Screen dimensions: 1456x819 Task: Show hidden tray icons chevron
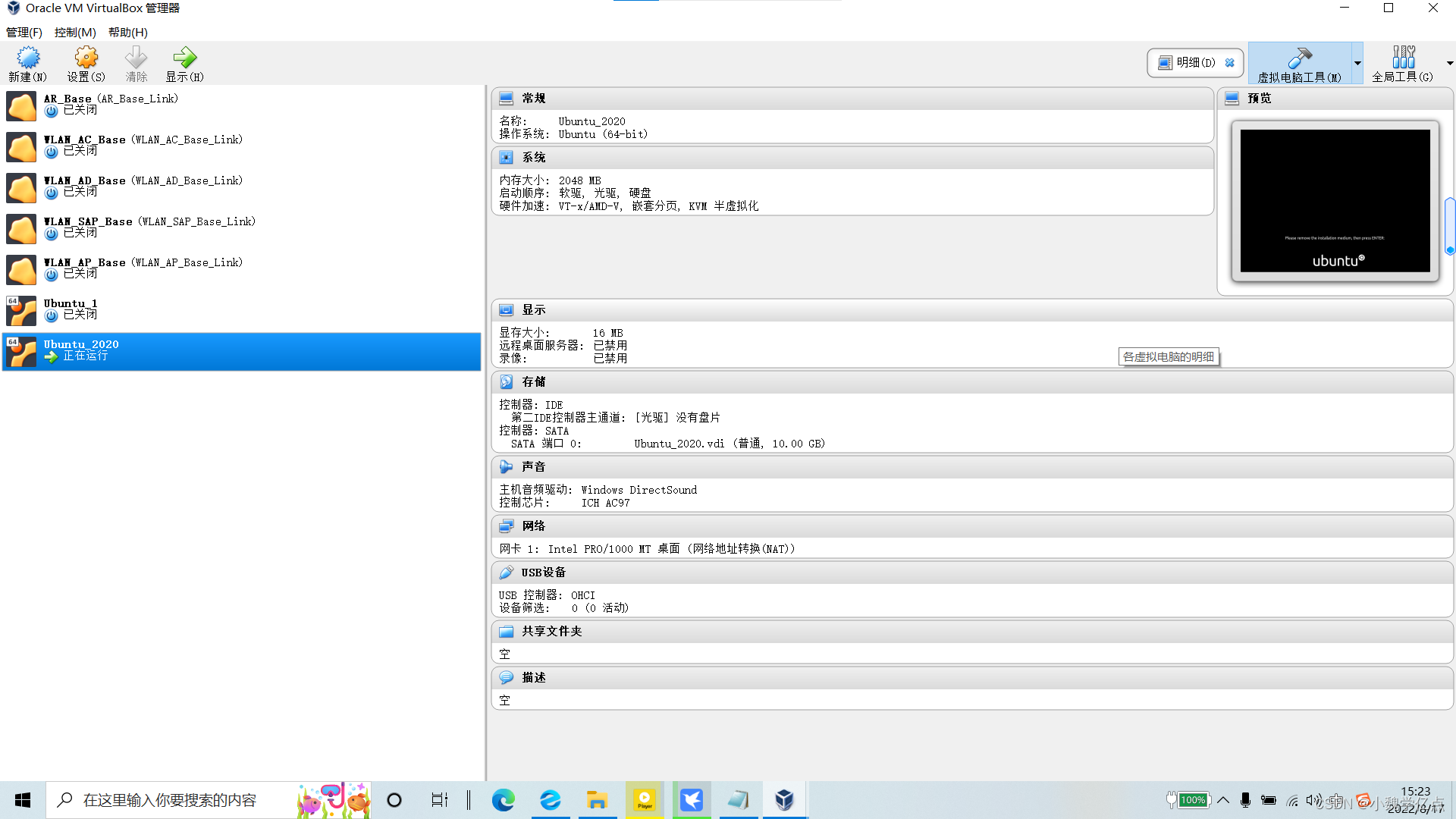pos(1223,800)
